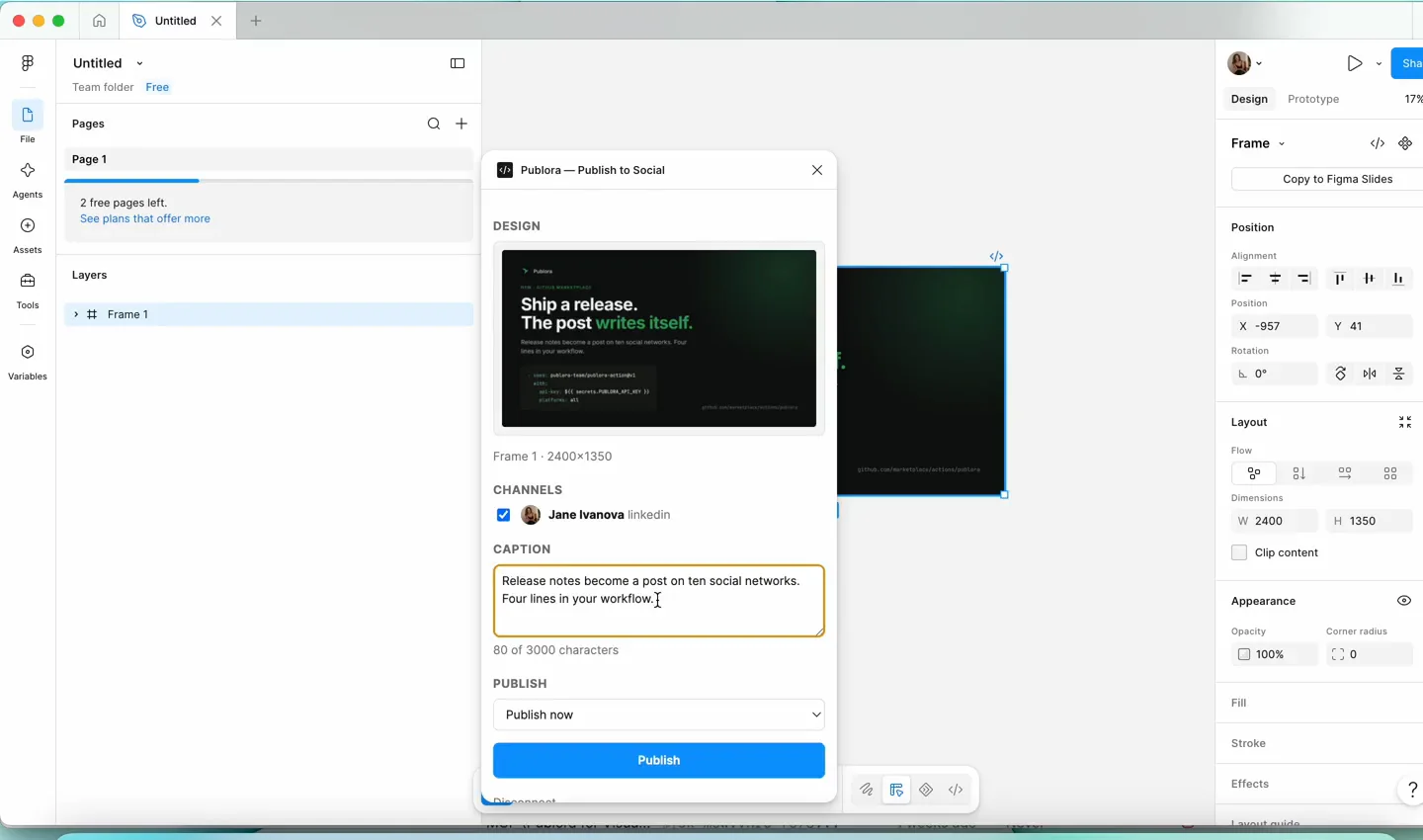Align selection to the bottom
The height and width of the screenshot is (840, 1423).
click(1398, 280)
